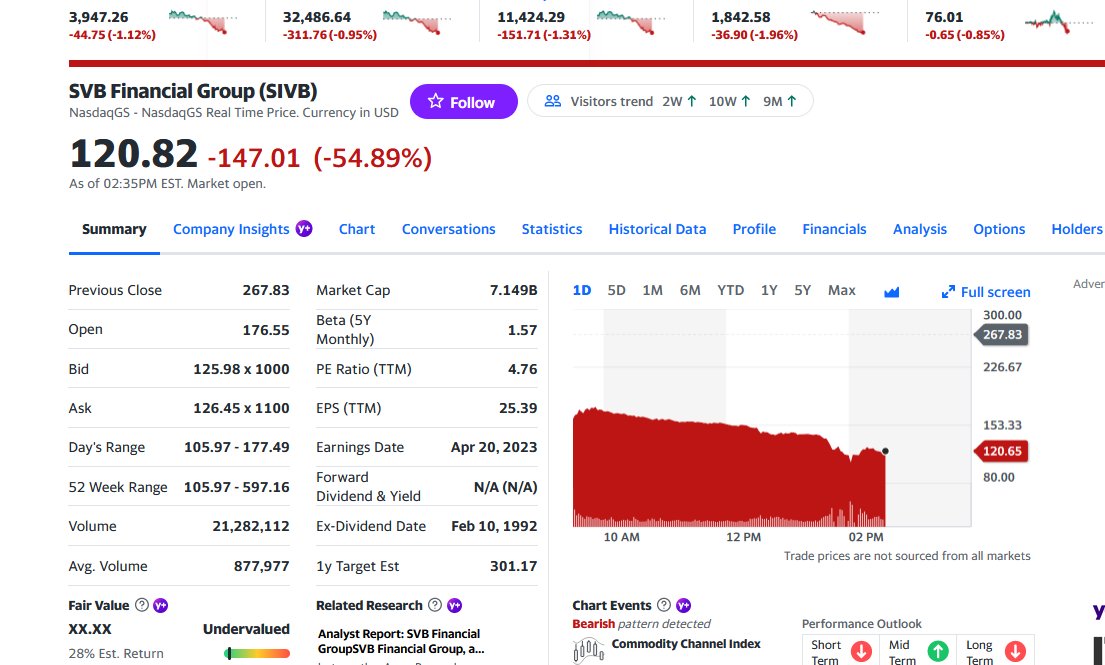This screenshot has width=1105, height=665.
Task: Click the Ask value 126.45 x 1100
Action: point(241,408)
